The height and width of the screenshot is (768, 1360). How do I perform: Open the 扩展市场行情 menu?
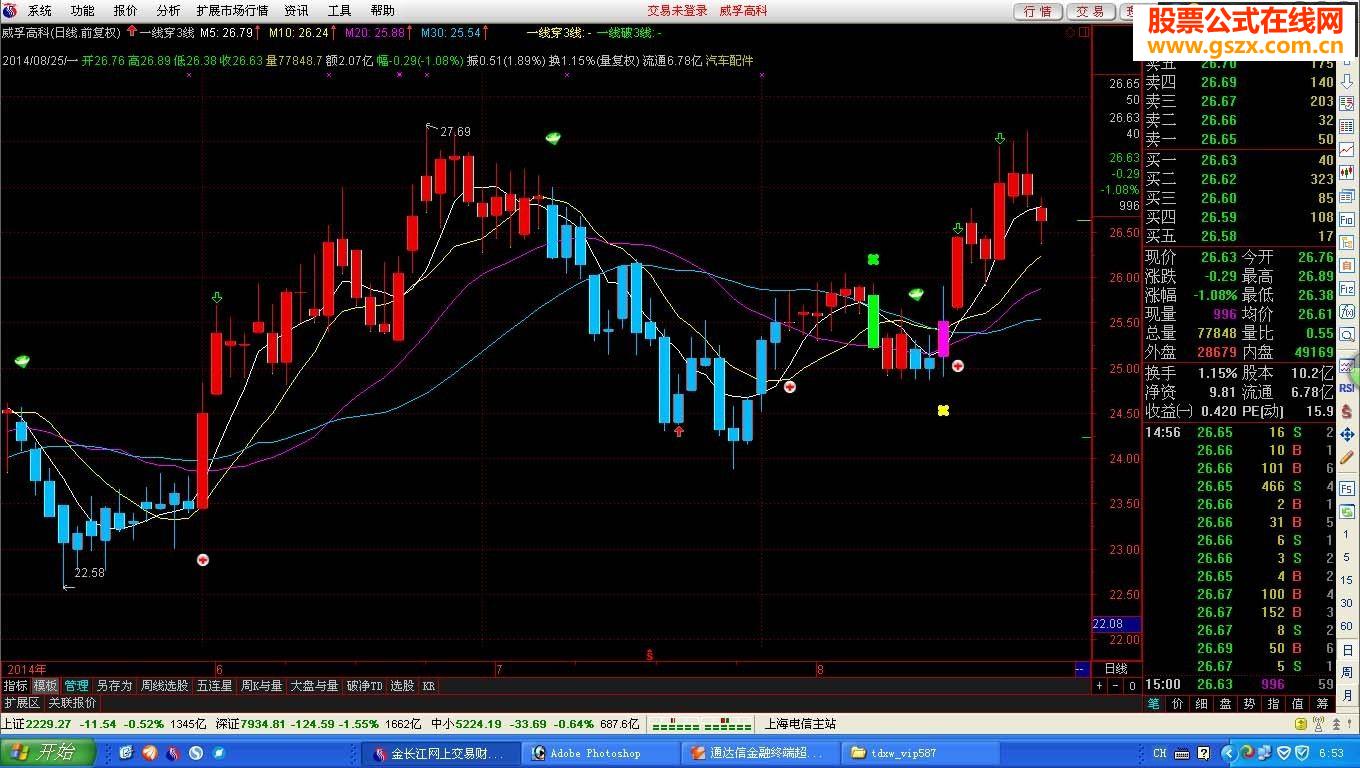232,10
